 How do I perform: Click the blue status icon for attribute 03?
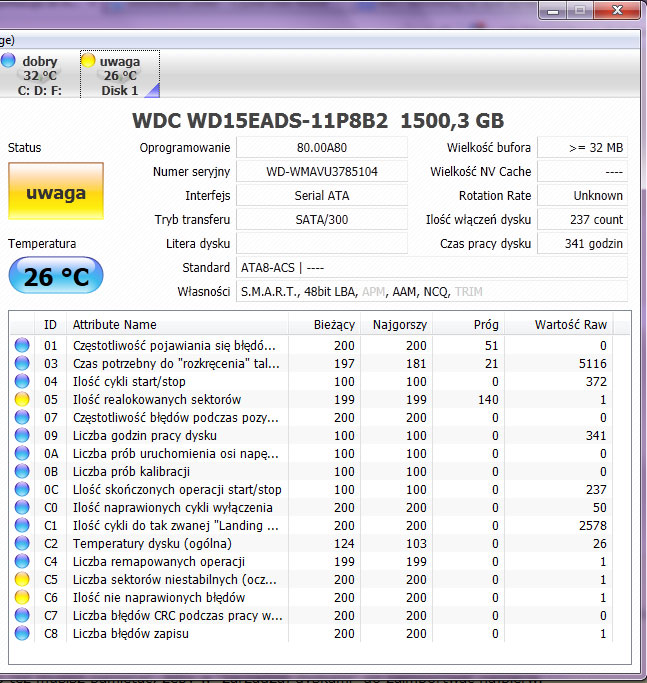22,363
